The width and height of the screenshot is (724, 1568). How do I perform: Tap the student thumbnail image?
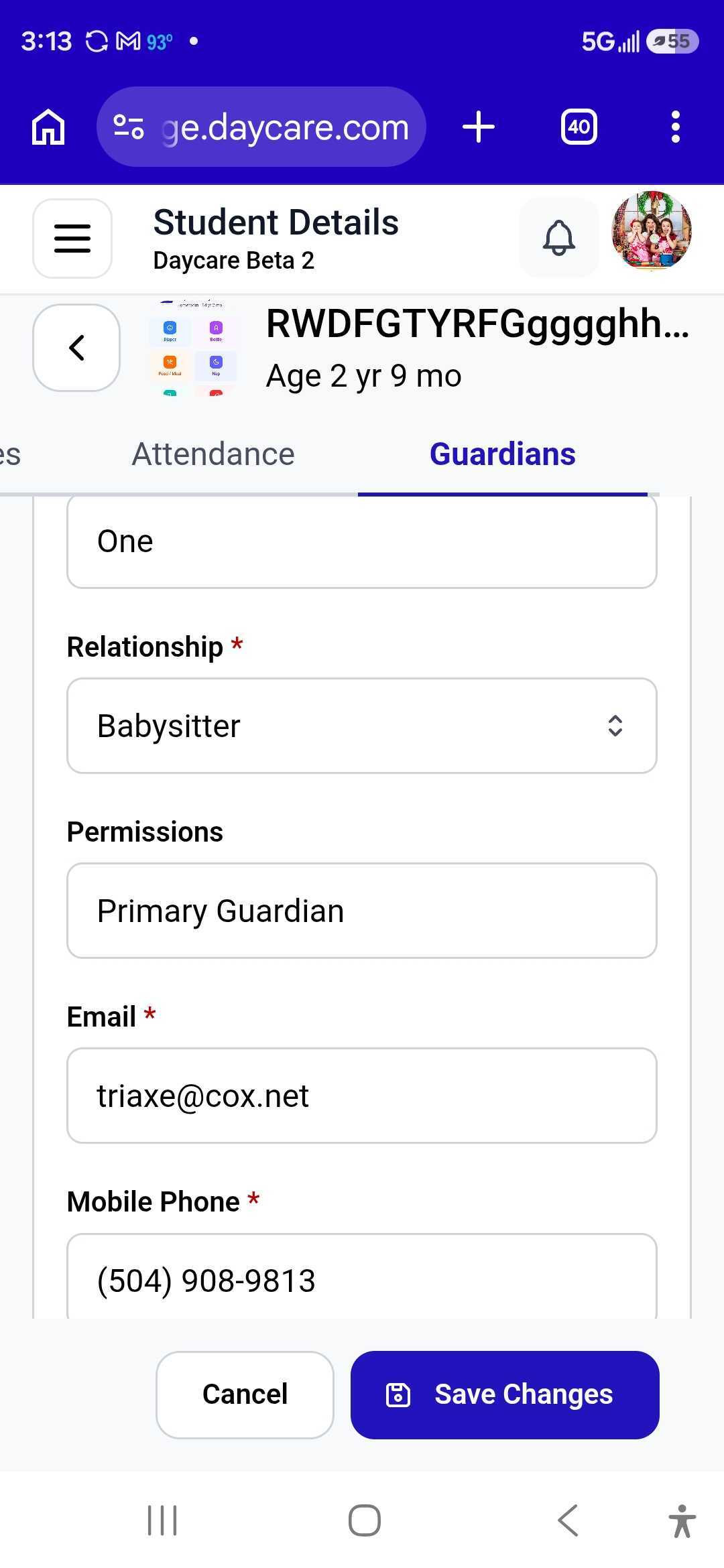tap(193, 348)
